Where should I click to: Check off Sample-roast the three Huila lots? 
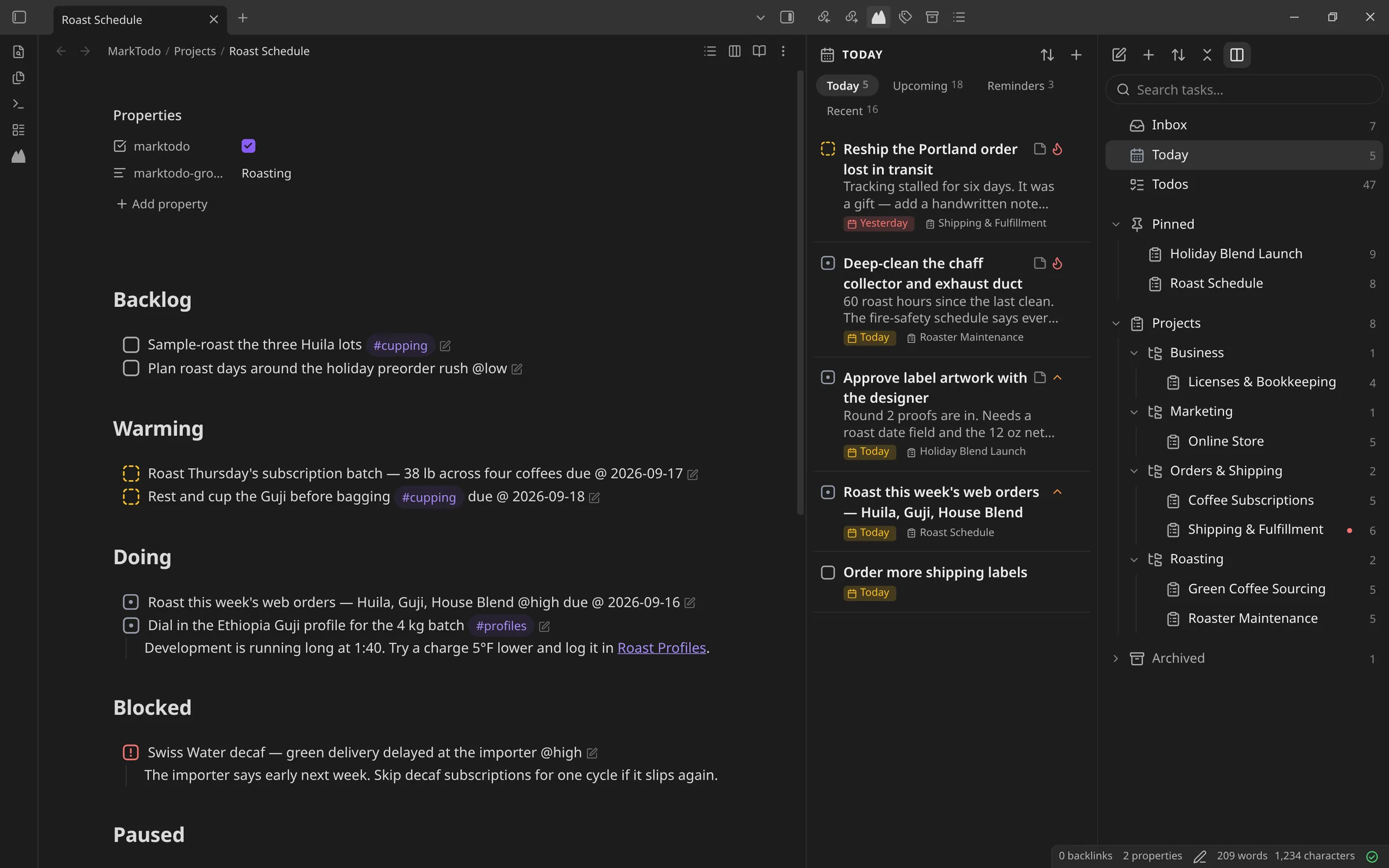pyautogui.click(x=131, y=345)
